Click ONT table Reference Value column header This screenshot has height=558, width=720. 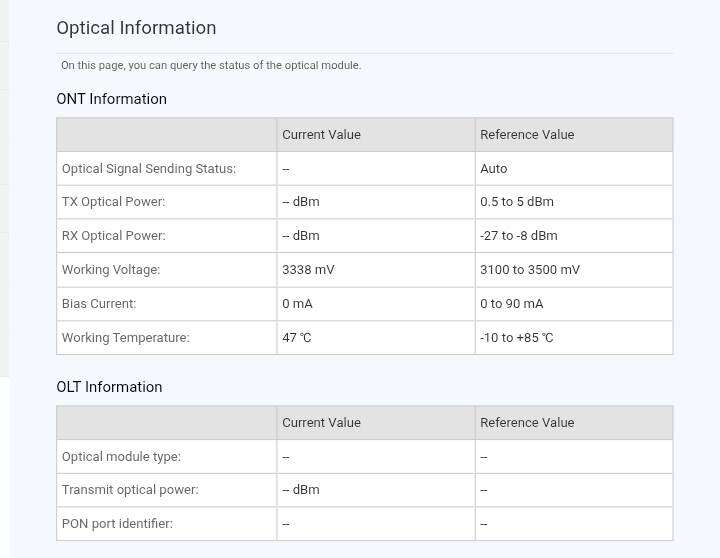(x=527, y=135)
